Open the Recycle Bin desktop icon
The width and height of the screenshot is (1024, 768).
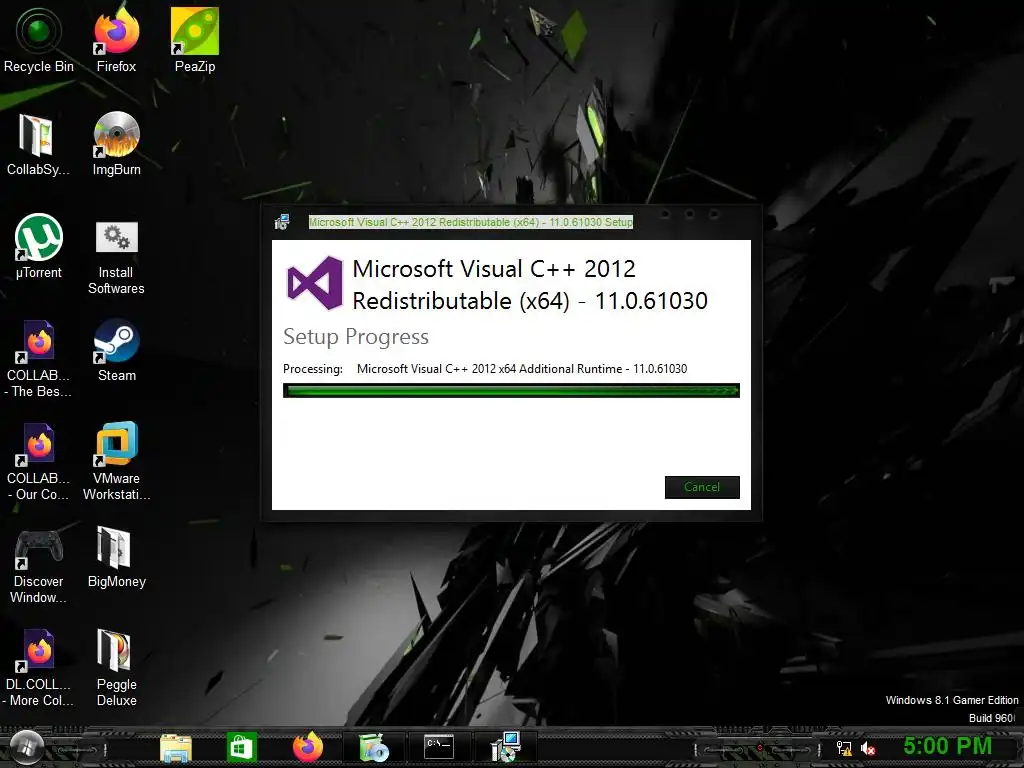pyautogui.click(x=39, y=39)
